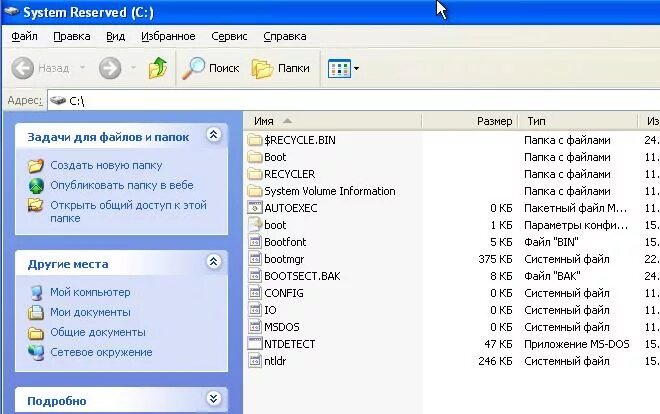Click drive icon in title bar
Viewport: 660px width, 414px height.
pyautogui.click(x=11, y=12)
